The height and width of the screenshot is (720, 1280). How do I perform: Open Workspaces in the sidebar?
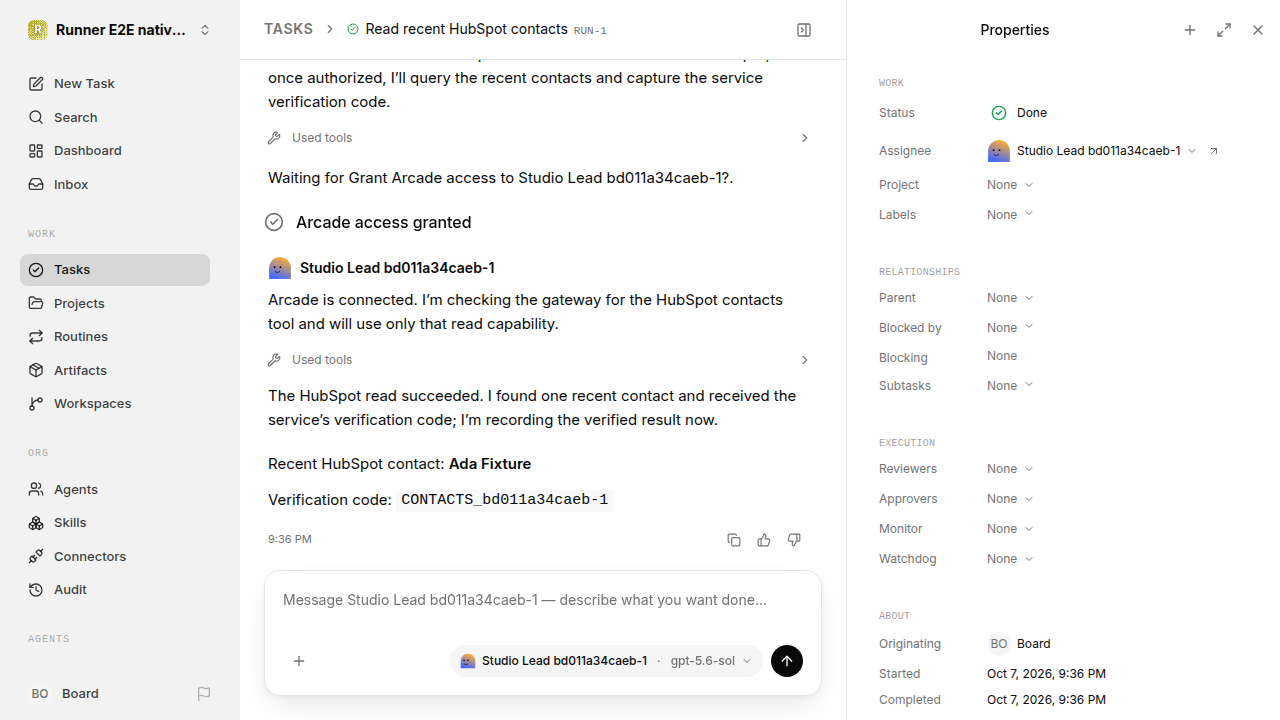click(x=115, y=404)
